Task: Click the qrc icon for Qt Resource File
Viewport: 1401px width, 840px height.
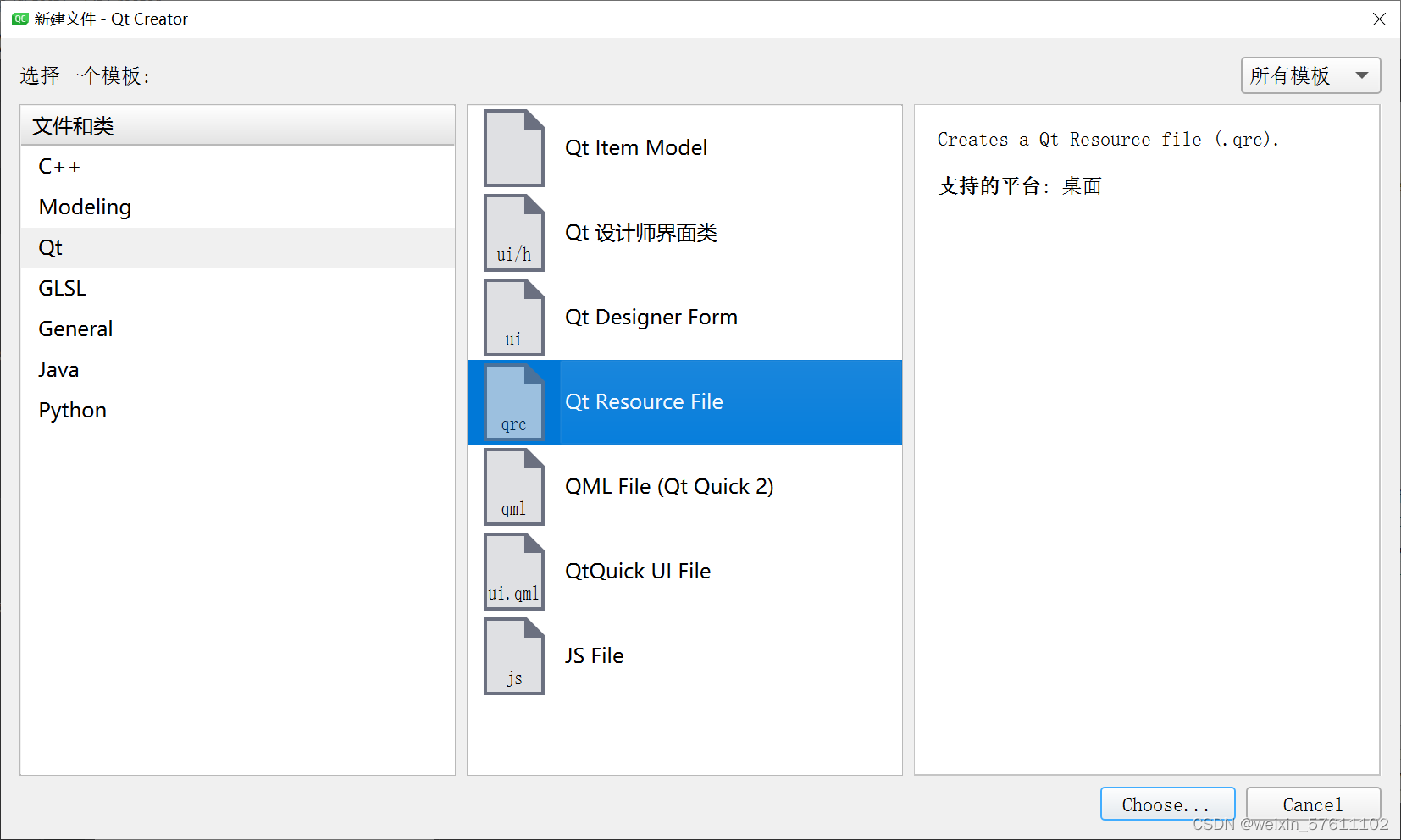Action: point(513,402)
